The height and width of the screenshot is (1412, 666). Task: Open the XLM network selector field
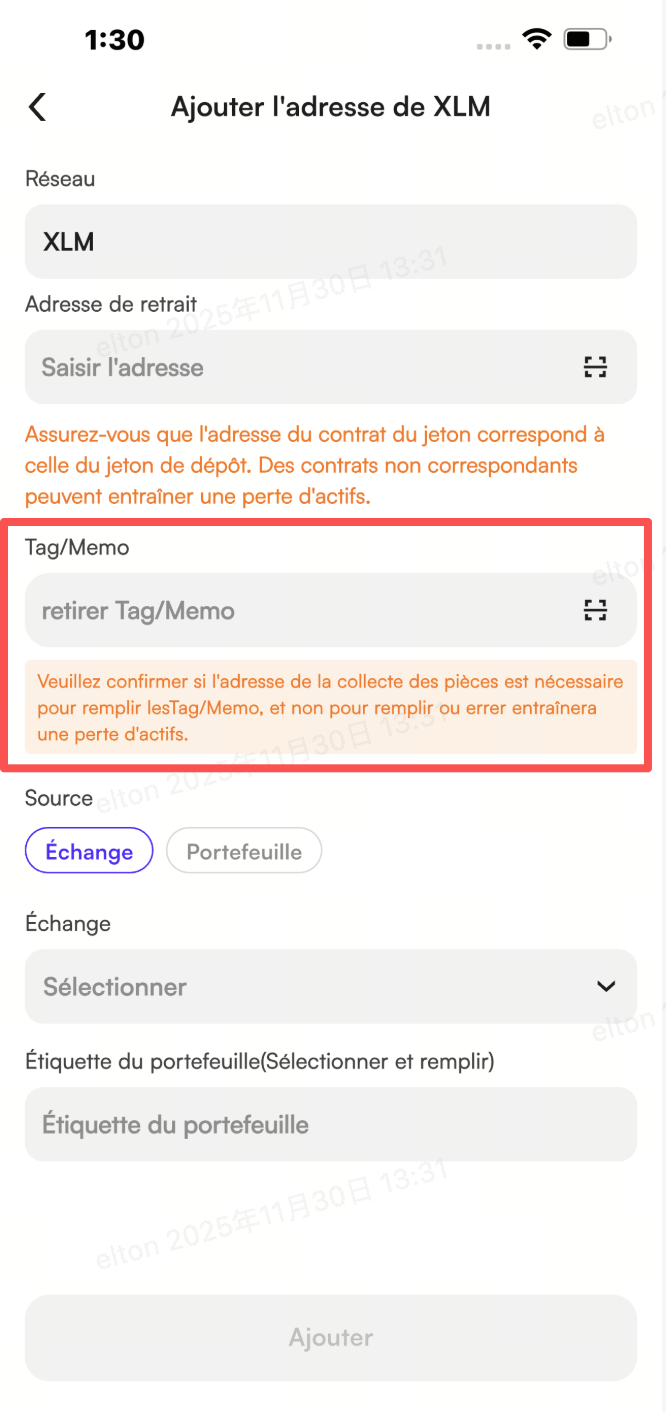coord(331,241)
